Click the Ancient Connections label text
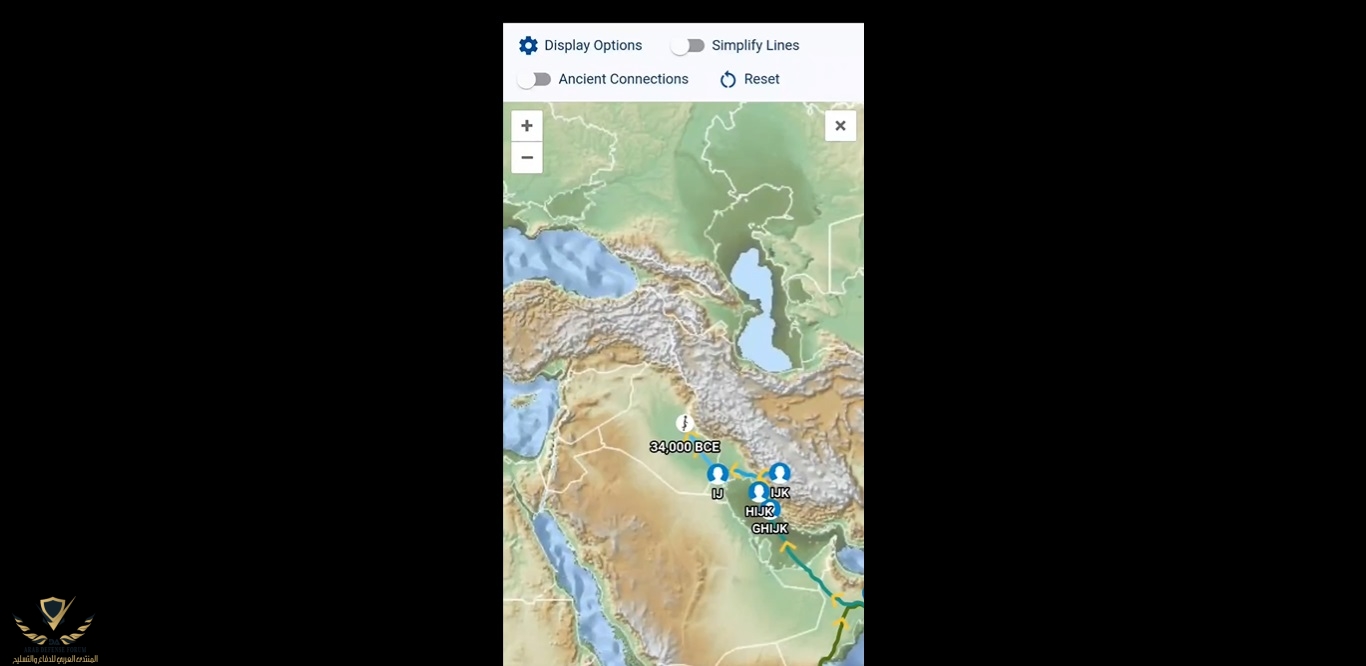Screen dimensions: 1366x666 point(623,80)
